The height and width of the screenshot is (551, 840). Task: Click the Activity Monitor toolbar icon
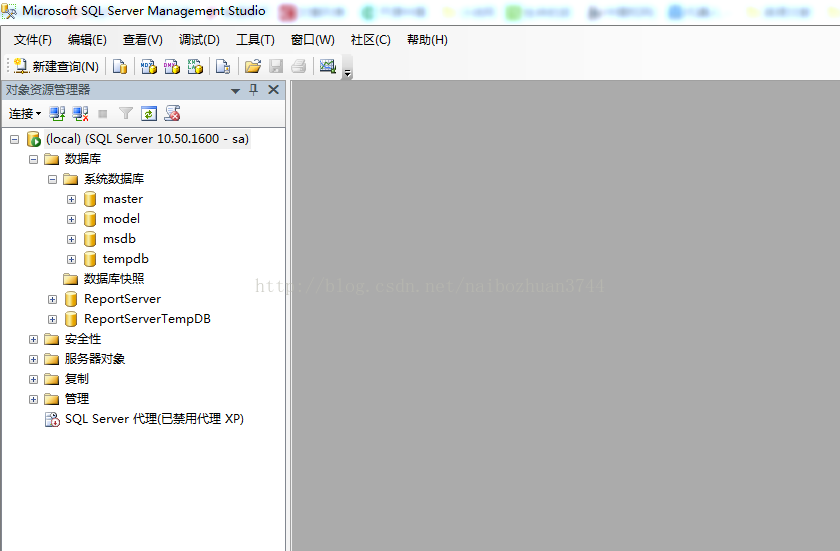(328, 66)
